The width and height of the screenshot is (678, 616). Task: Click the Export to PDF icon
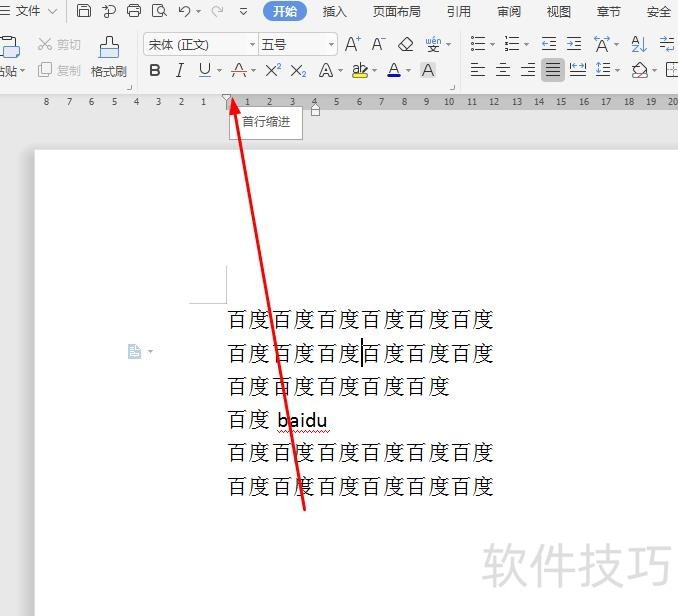coord(109,10)
